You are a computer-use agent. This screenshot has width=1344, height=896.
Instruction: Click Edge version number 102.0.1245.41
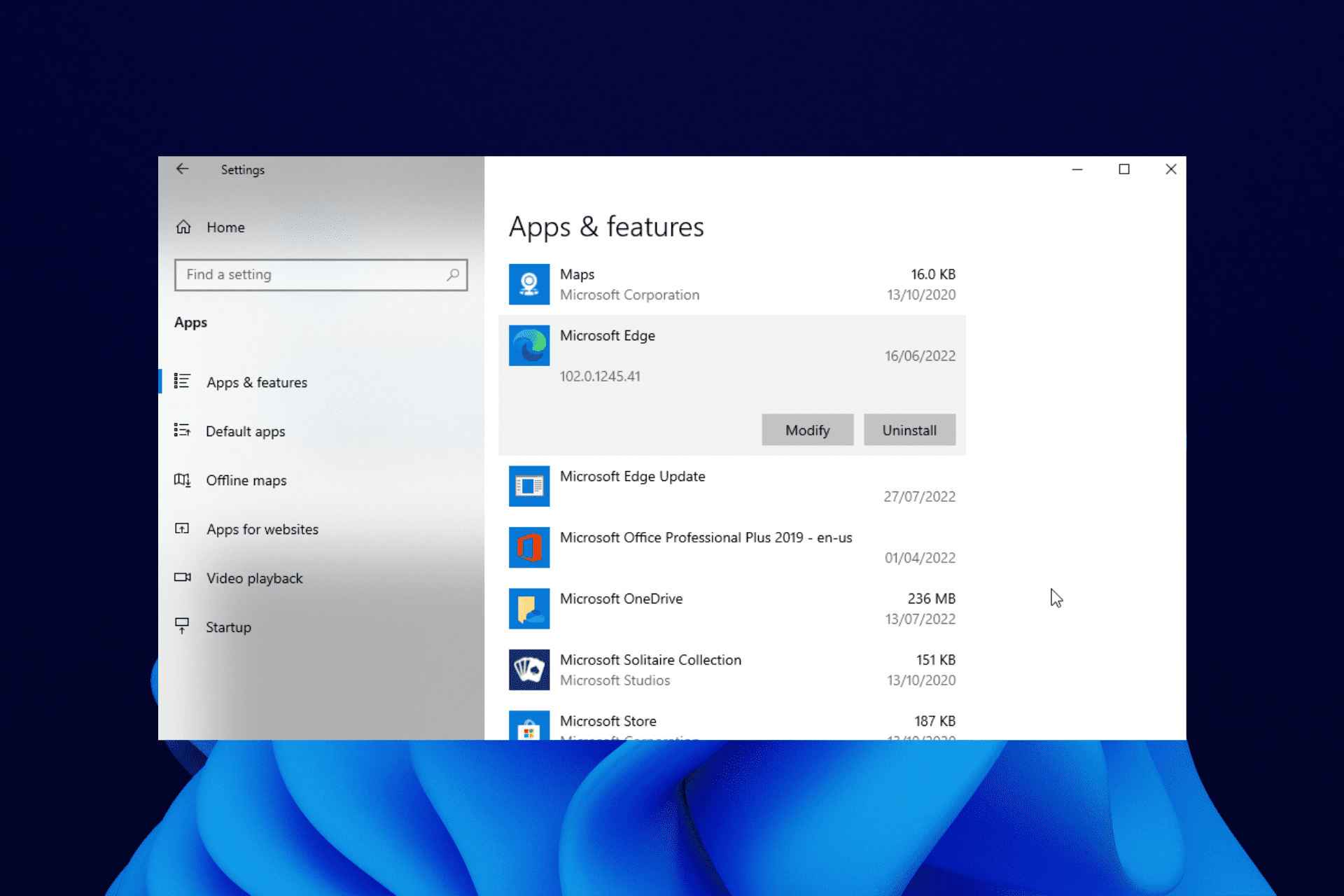coord(600,376)
